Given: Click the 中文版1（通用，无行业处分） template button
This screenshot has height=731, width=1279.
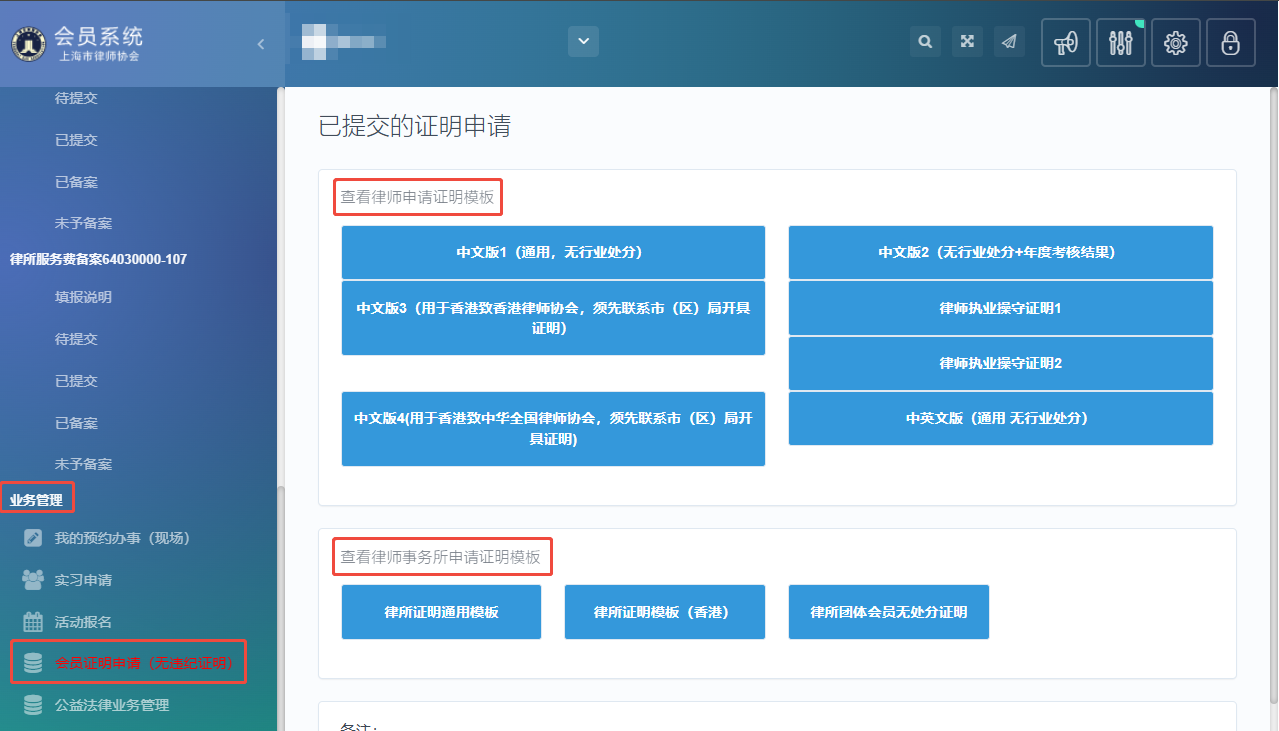Looking at the screenshot, I should 553,252.
